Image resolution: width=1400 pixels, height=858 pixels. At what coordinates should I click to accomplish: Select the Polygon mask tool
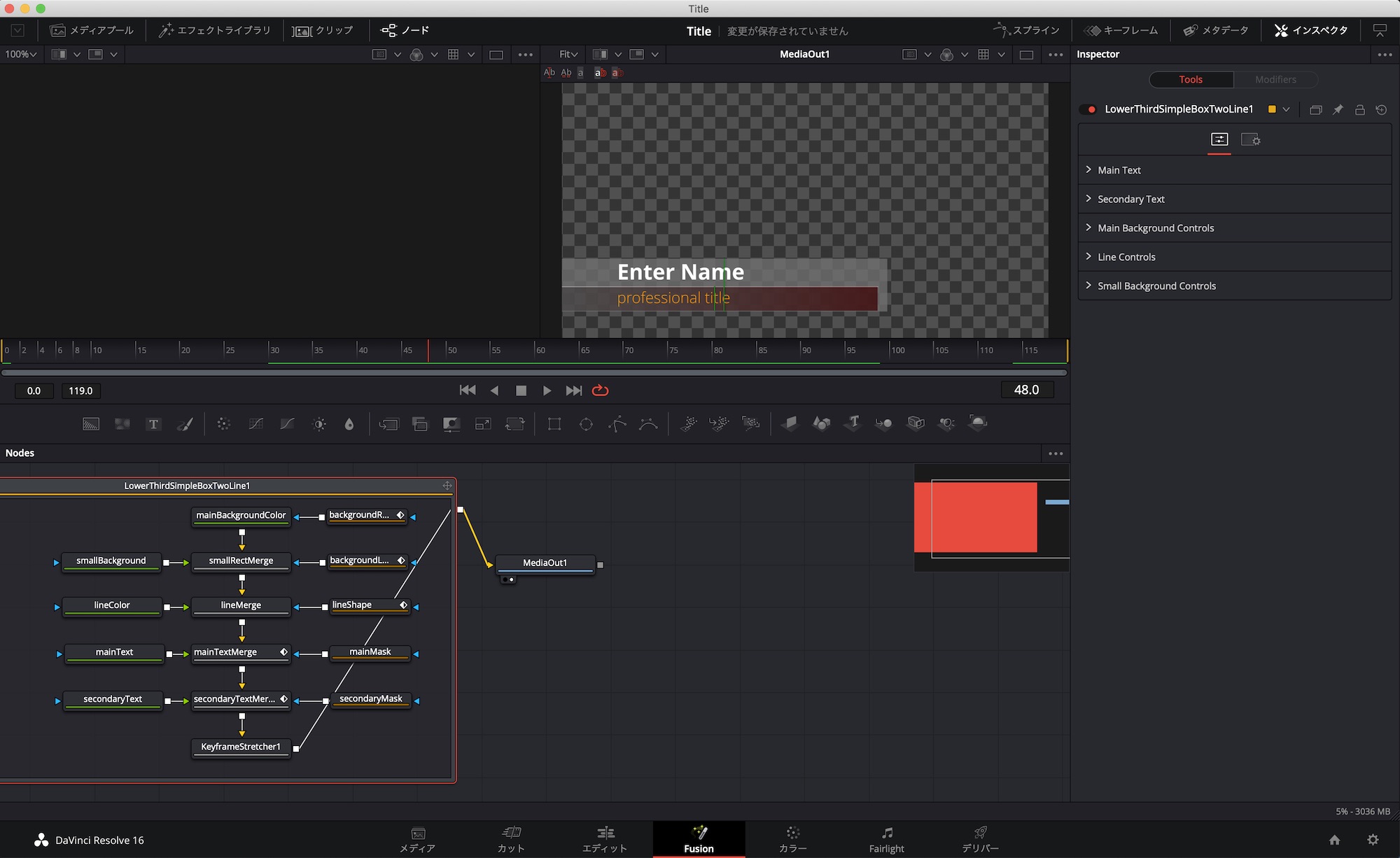(x=617, y=424)
